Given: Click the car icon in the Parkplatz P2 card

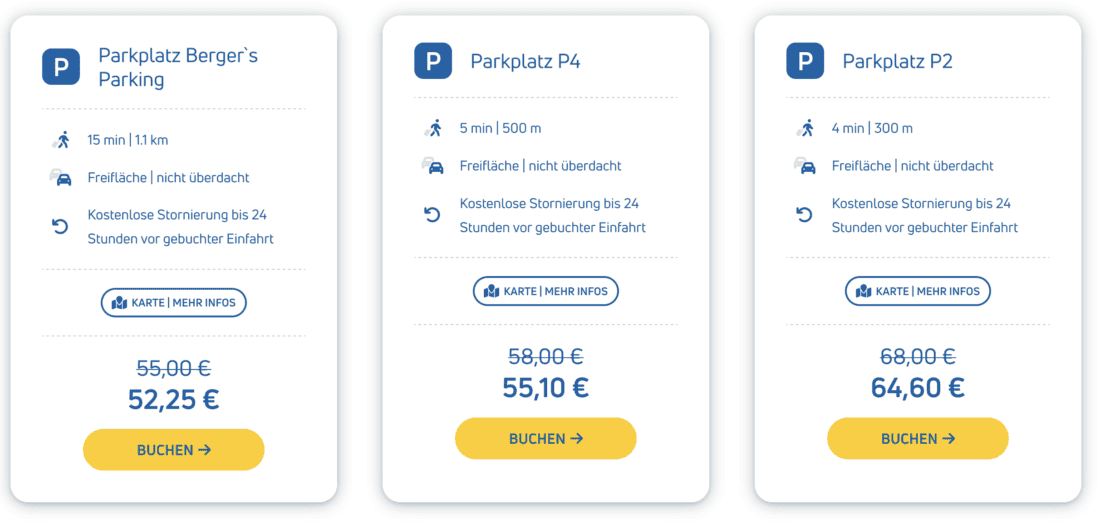Looking at the screenshot, I should tap(805, 166).
